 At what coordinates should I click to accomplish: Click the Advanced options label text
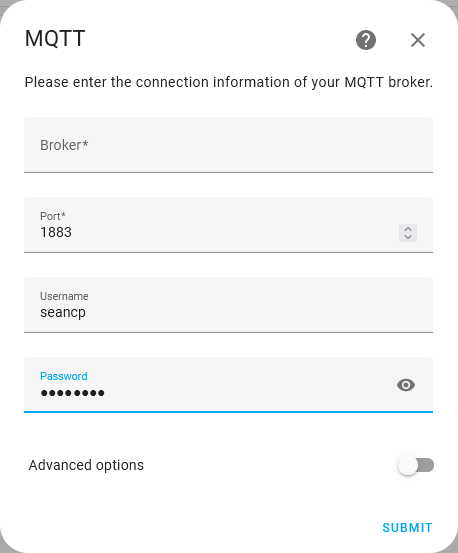pos(86,465)
